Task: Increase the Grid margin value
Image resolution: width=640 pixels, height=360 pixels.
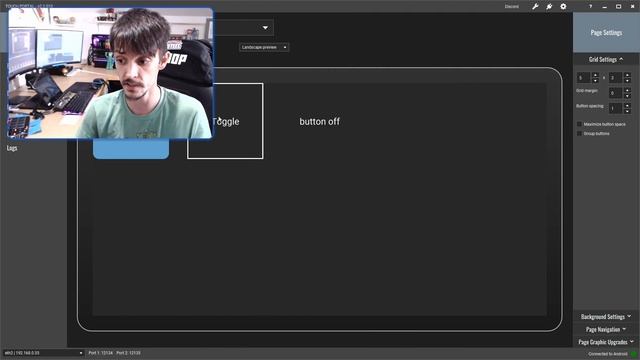Action: pyautogui.click(x=627, y=90)
